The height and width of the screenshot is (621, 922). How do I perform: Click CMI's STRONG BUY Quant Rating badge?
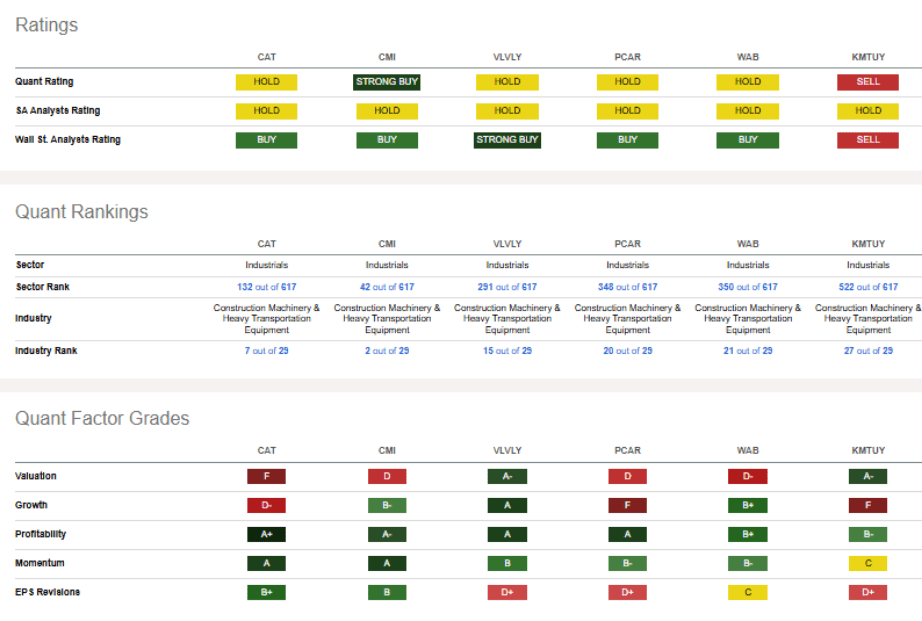387,82
